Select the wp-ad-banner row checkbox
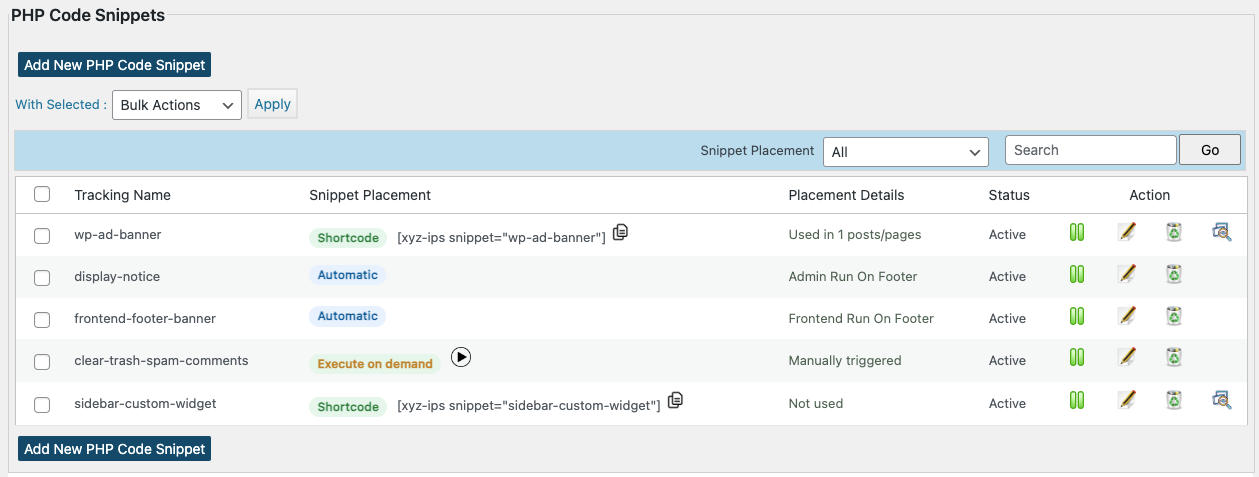Screen dimensions: 1259x477 click(x=42, y=236)
